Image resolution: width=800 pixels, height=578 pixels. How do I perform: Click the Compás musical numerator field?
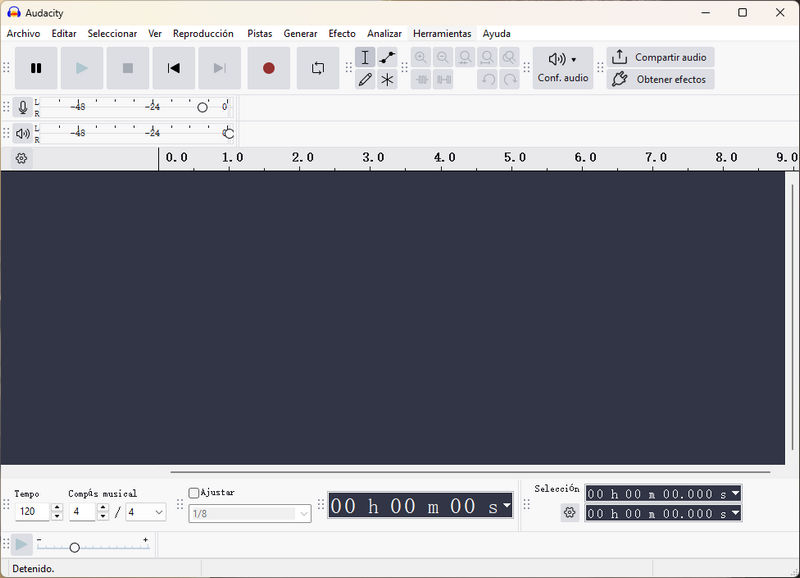coord(82,512)
